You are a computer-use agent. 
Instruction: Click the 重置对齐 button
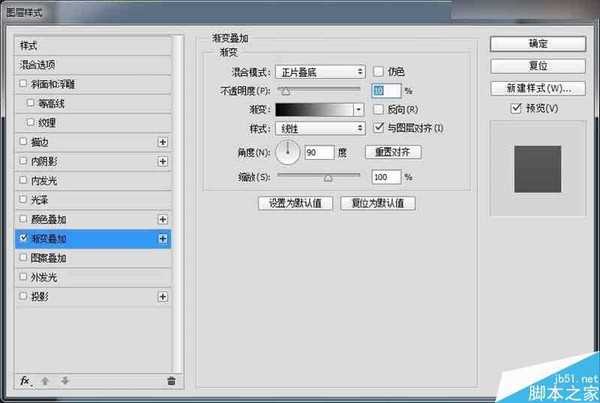(x=392, y=152)
